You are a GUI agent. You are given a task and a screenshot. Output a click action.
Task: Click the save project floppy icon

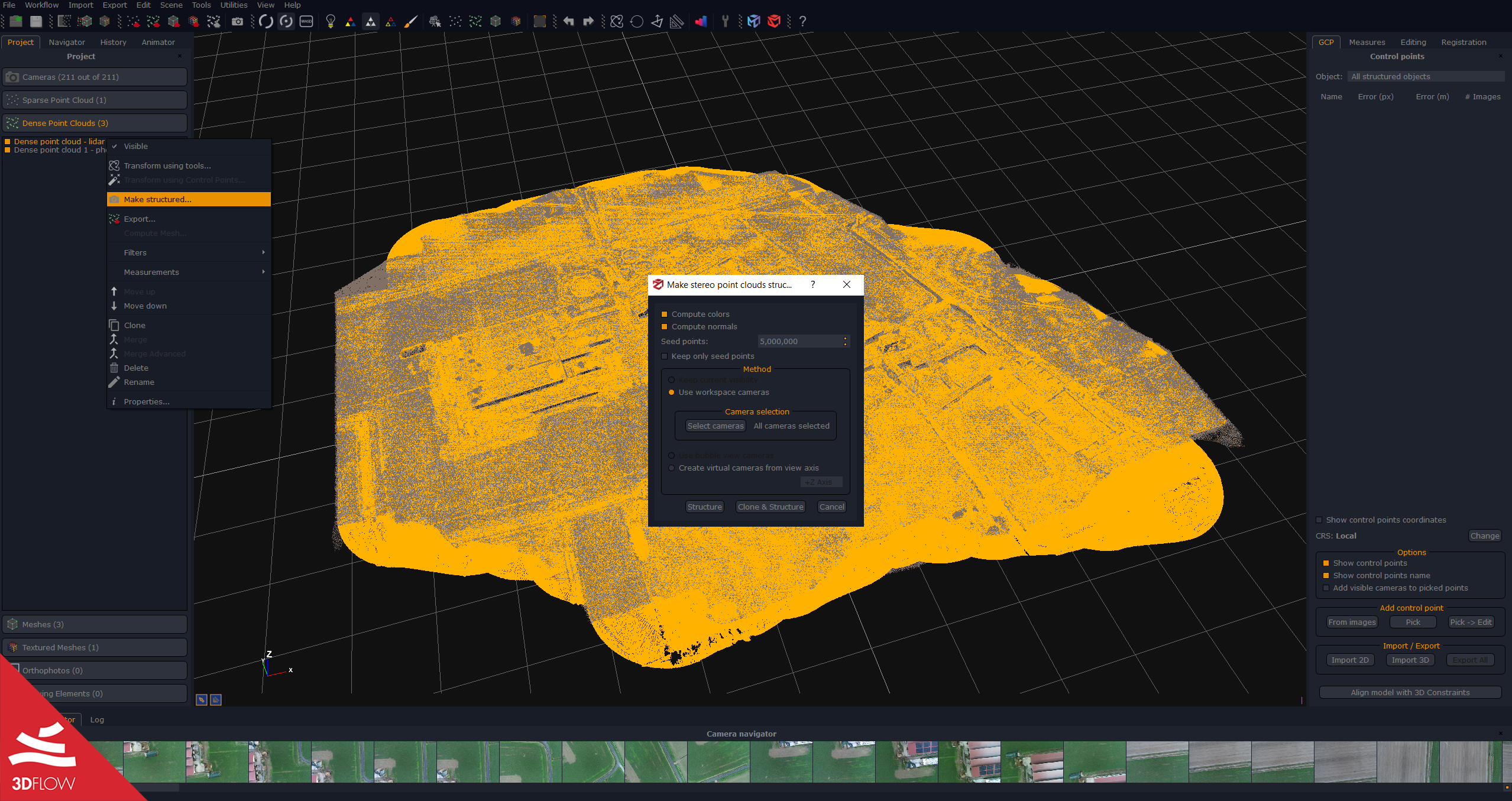36,21
